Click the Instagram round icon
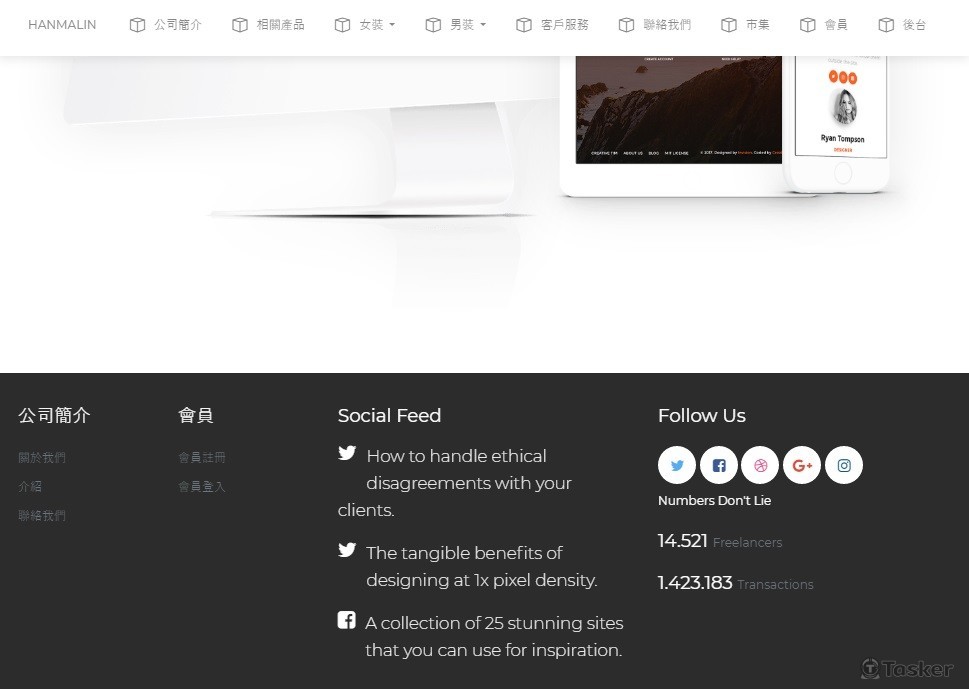 pos(844,465)
